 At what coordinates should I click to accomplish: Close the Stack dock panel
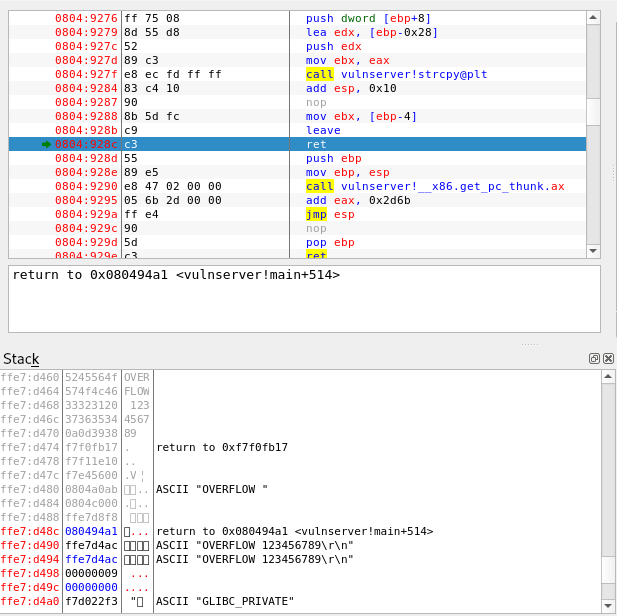[608, 358]
